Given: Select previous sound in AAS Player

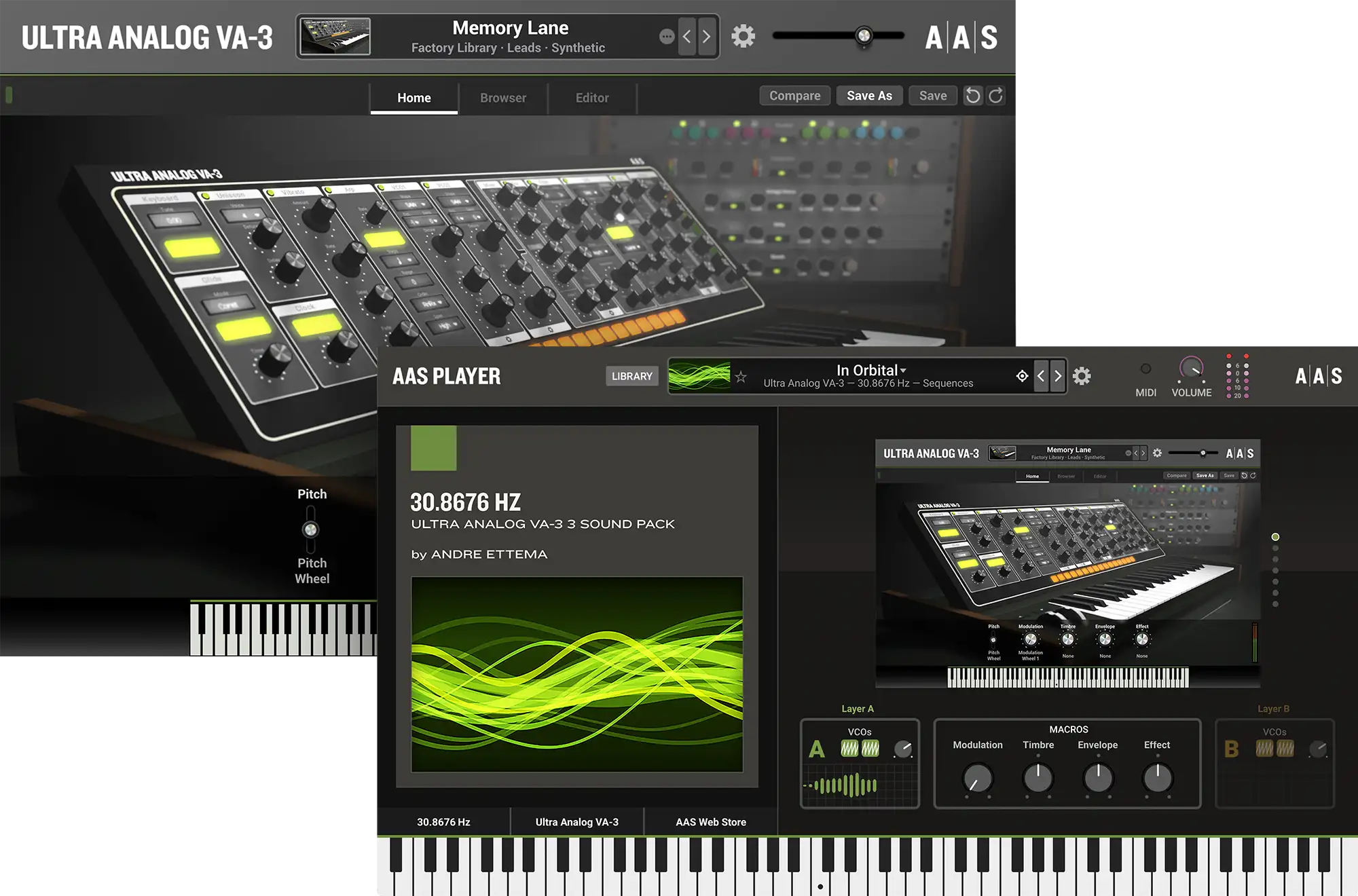Looking at the screenshot, I should (x=1041, y=375).
